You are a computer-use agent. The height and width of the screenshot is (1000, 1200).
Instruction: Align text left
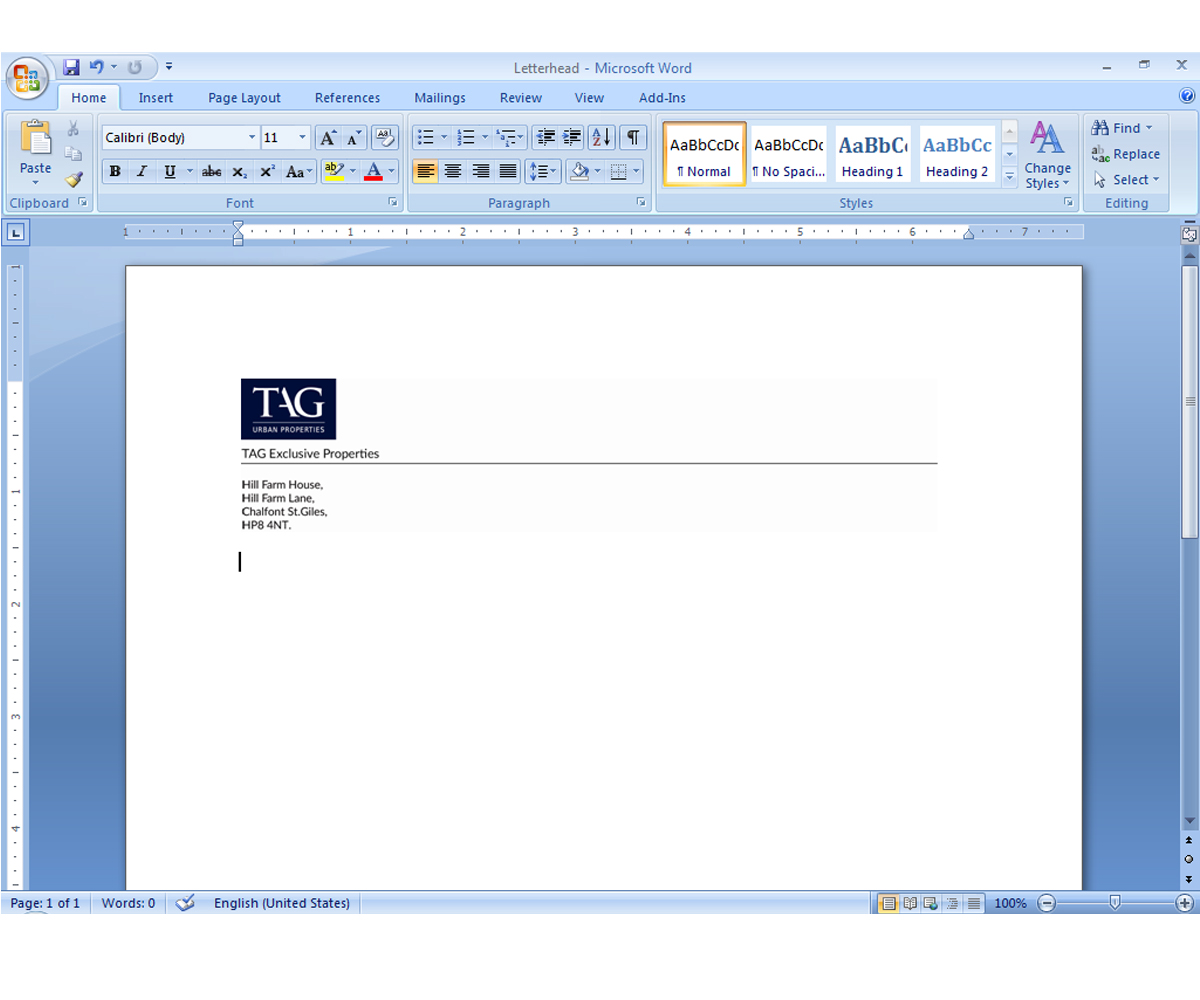point(425,172)
